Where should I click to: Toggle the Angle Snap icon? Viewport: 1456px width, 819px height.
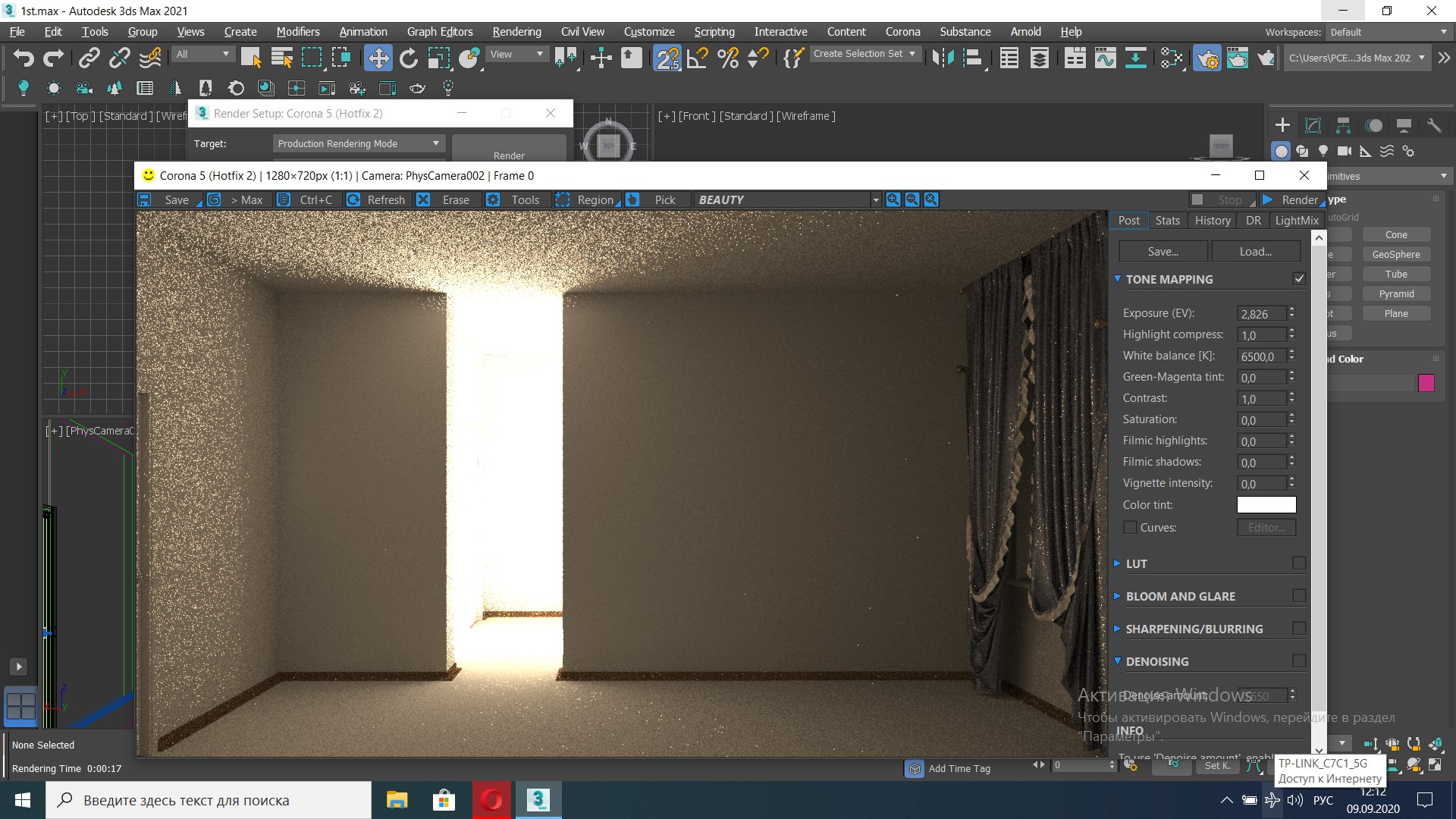tap(698, 58)
